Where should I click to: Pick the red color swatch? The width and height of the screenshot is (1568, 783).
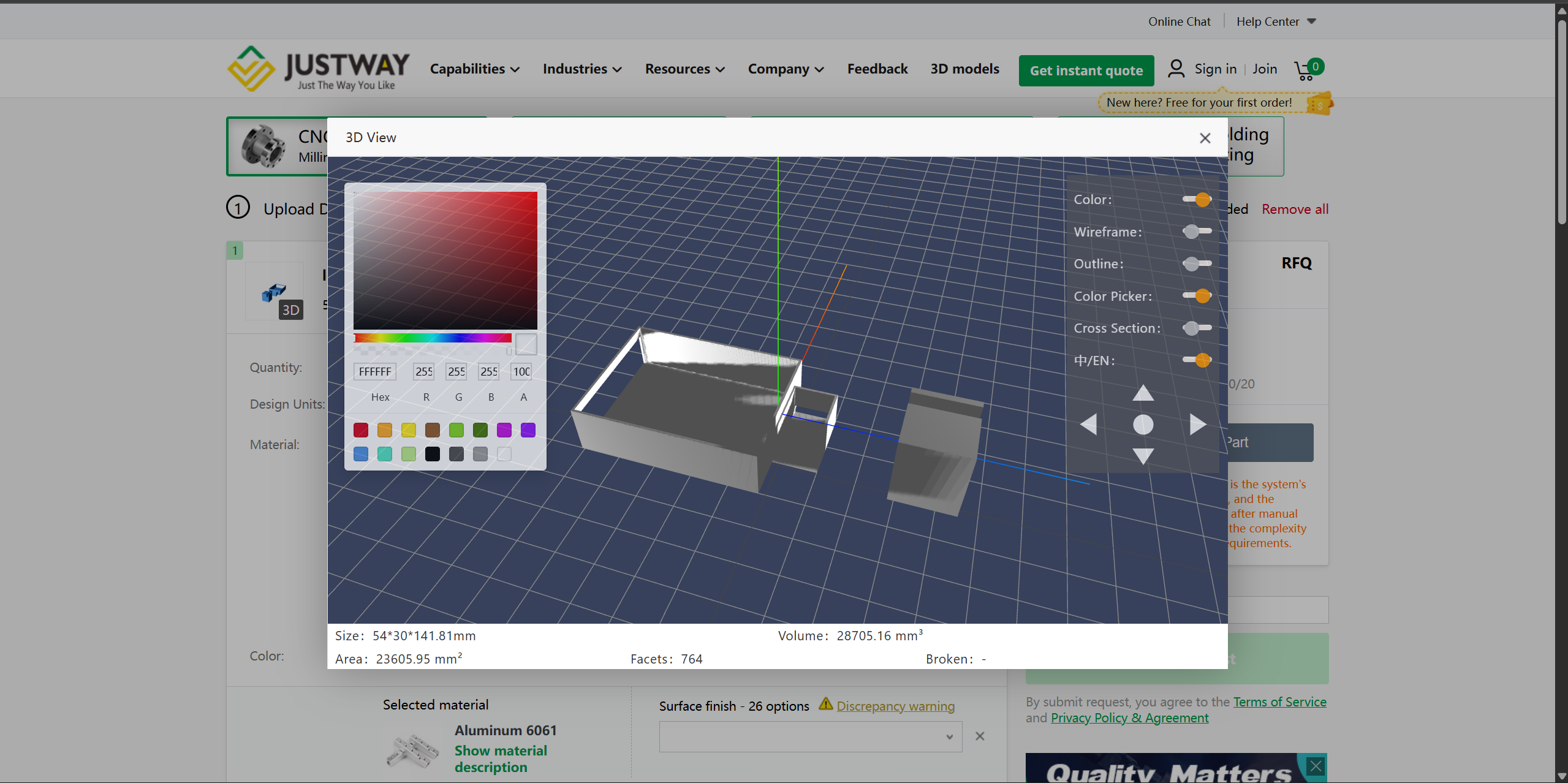click(361, 430)
